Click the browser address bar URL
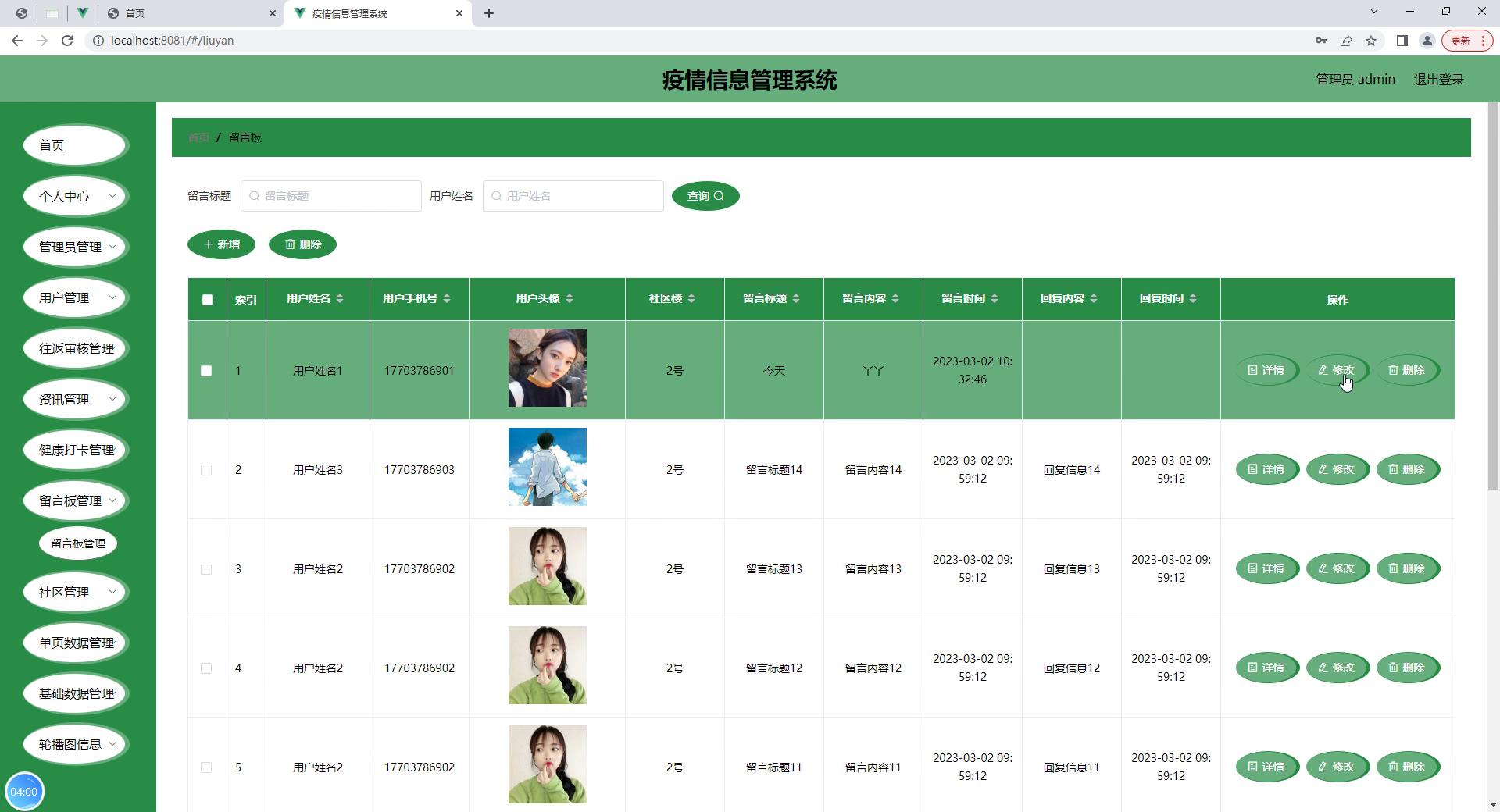1500x812 pixels. [x=172, y=41]
